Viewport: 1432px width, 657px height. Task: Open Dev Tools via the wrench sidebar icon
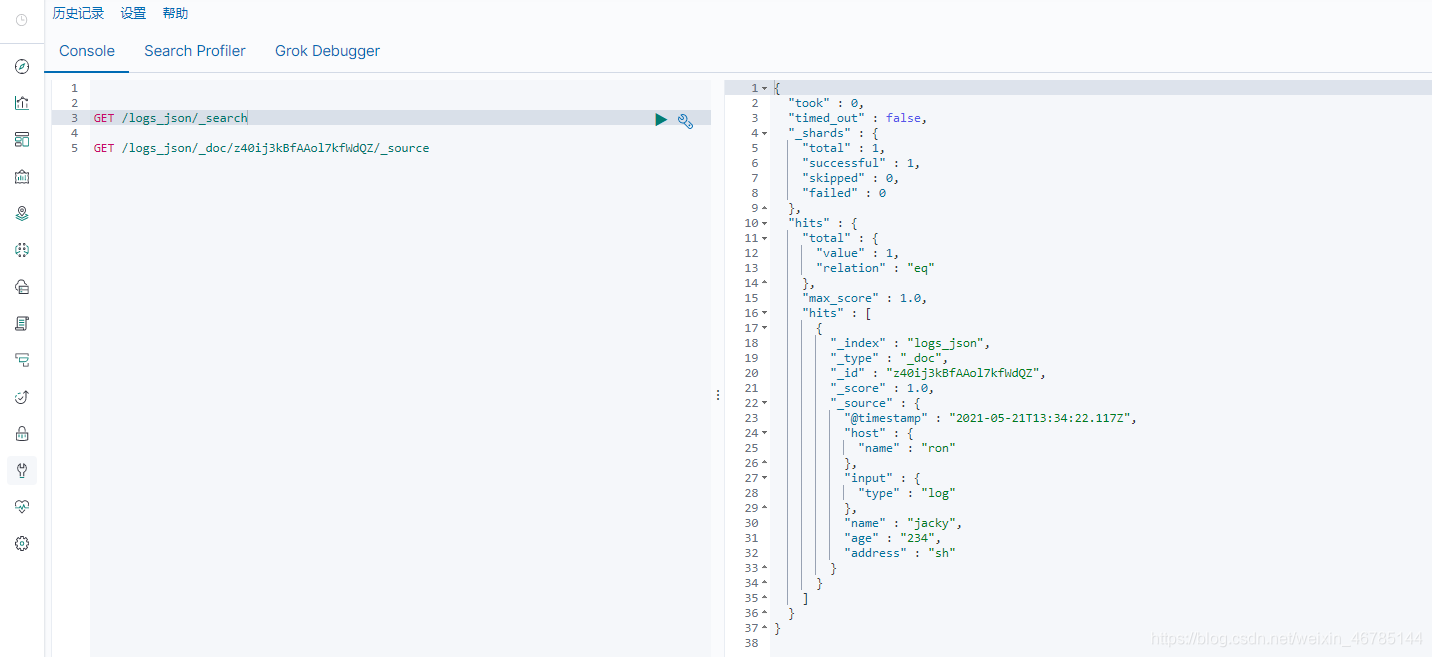click(21, 470)
